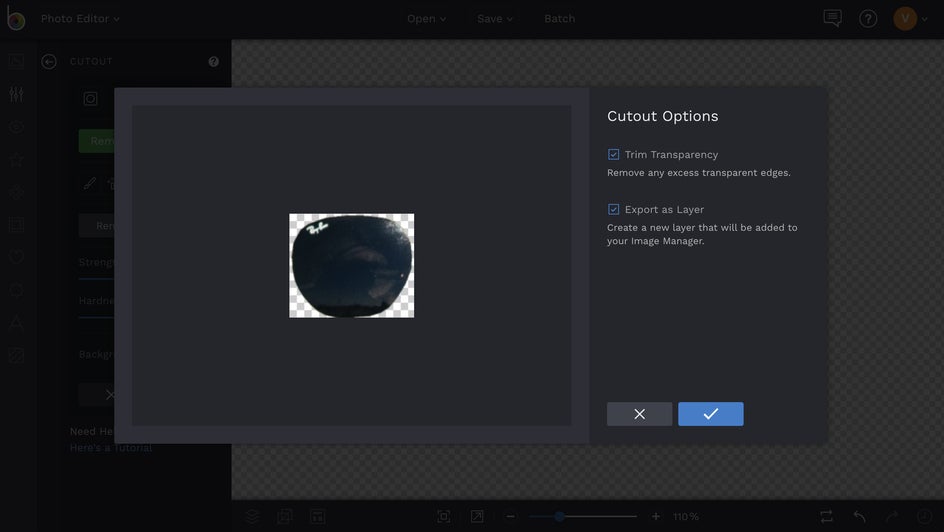
Task: Uncheck Export as Layer
Action: [613, 209]
